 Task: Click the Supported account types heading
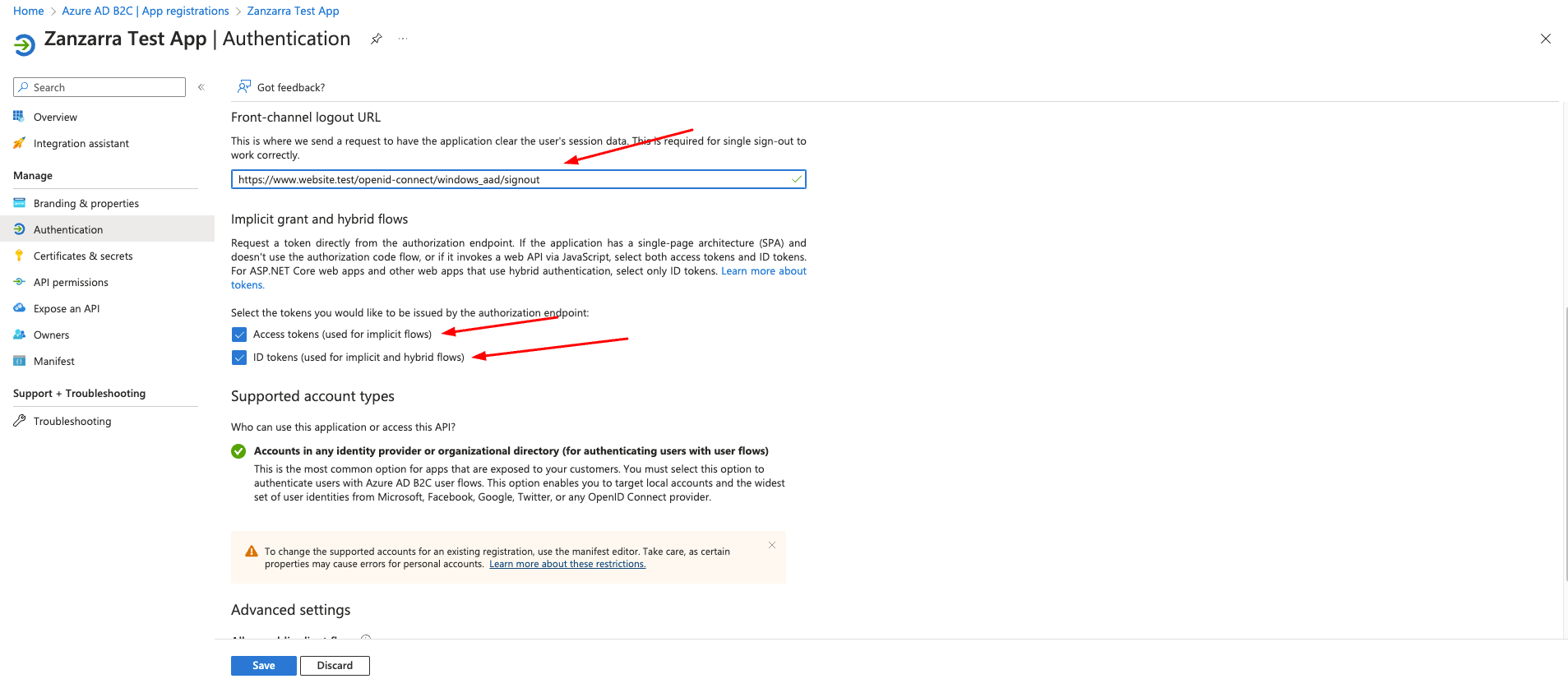312,396
